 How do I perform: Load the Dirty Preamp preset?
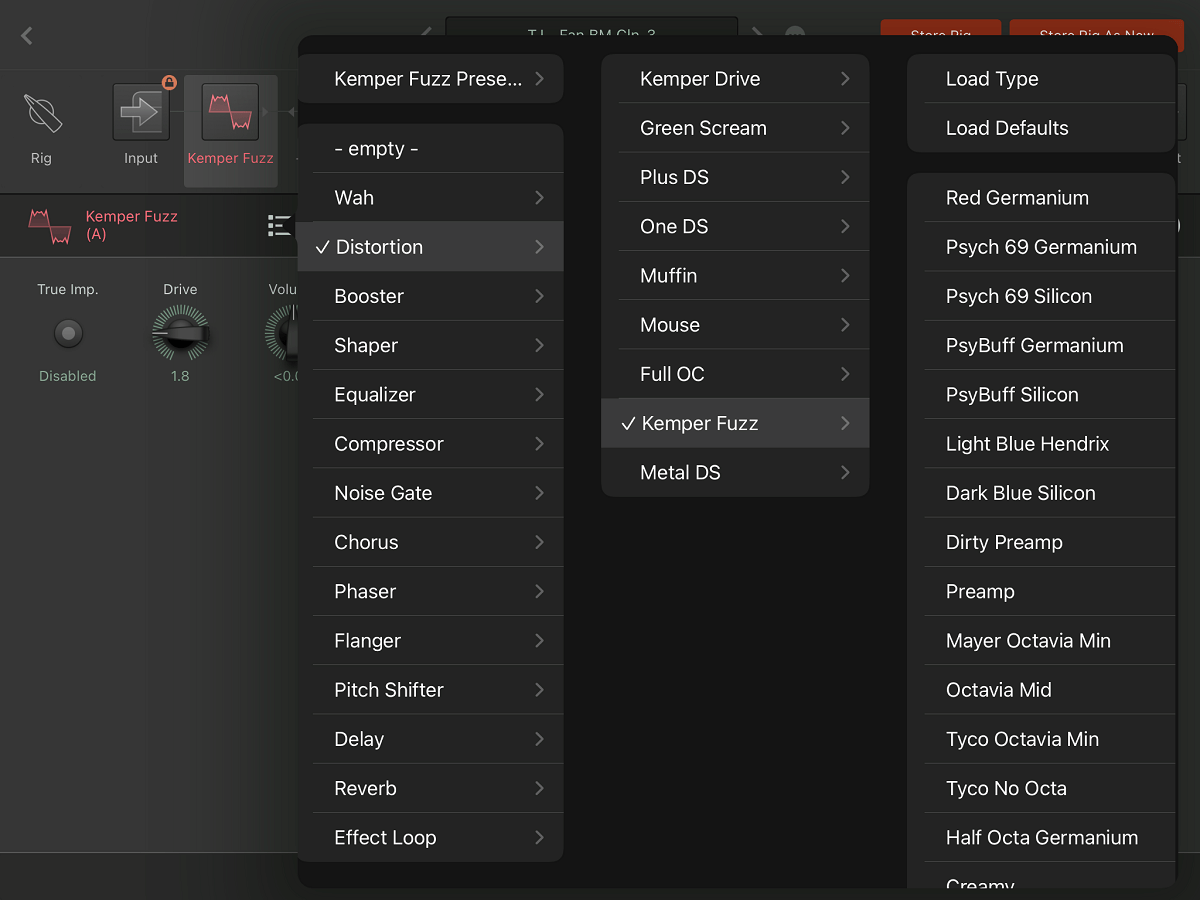tap(1041, 542)
